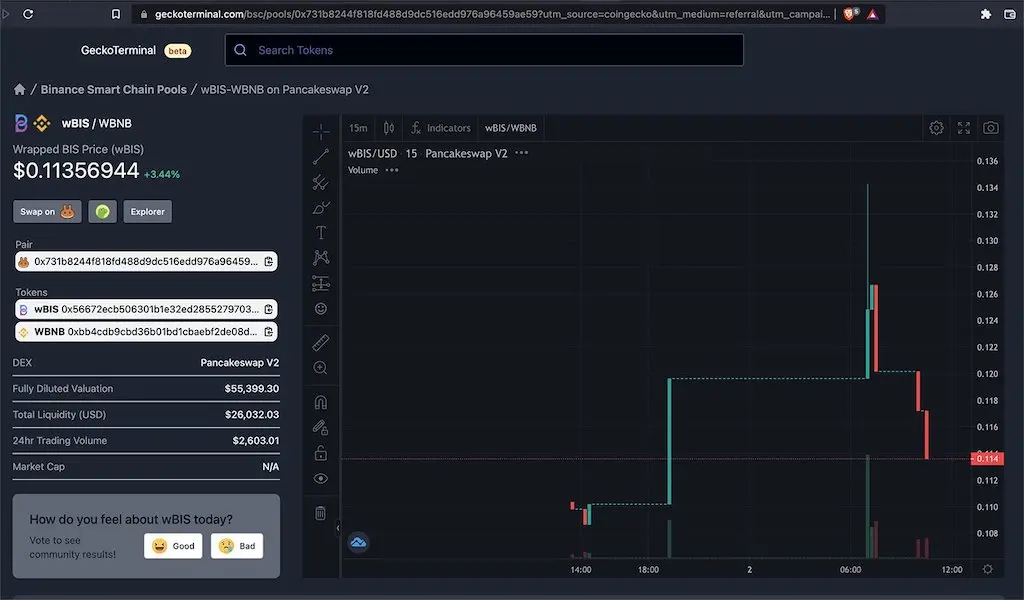Screen dimensions: 1024x600
Task: Toggle the magnet mode tool
Action: point(321,402)
